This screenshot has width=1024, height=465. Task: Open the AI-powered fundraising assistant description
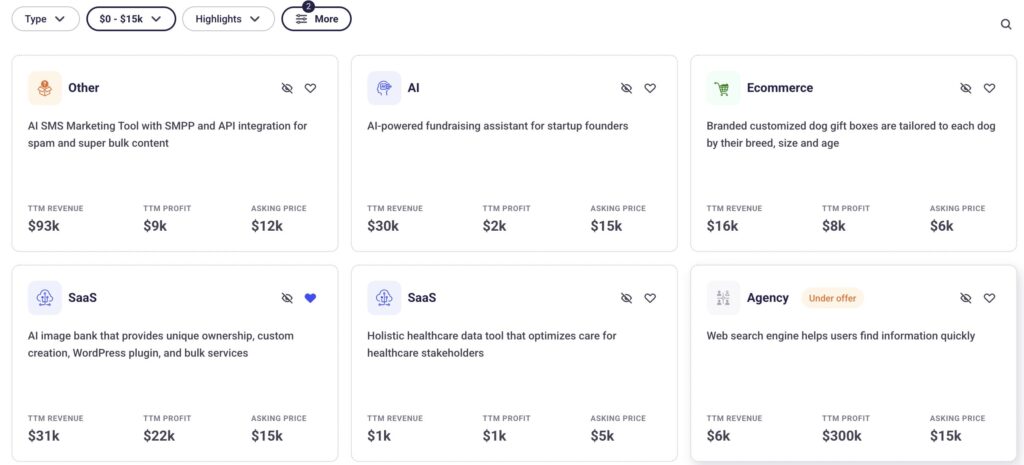[x=497, y=126]
